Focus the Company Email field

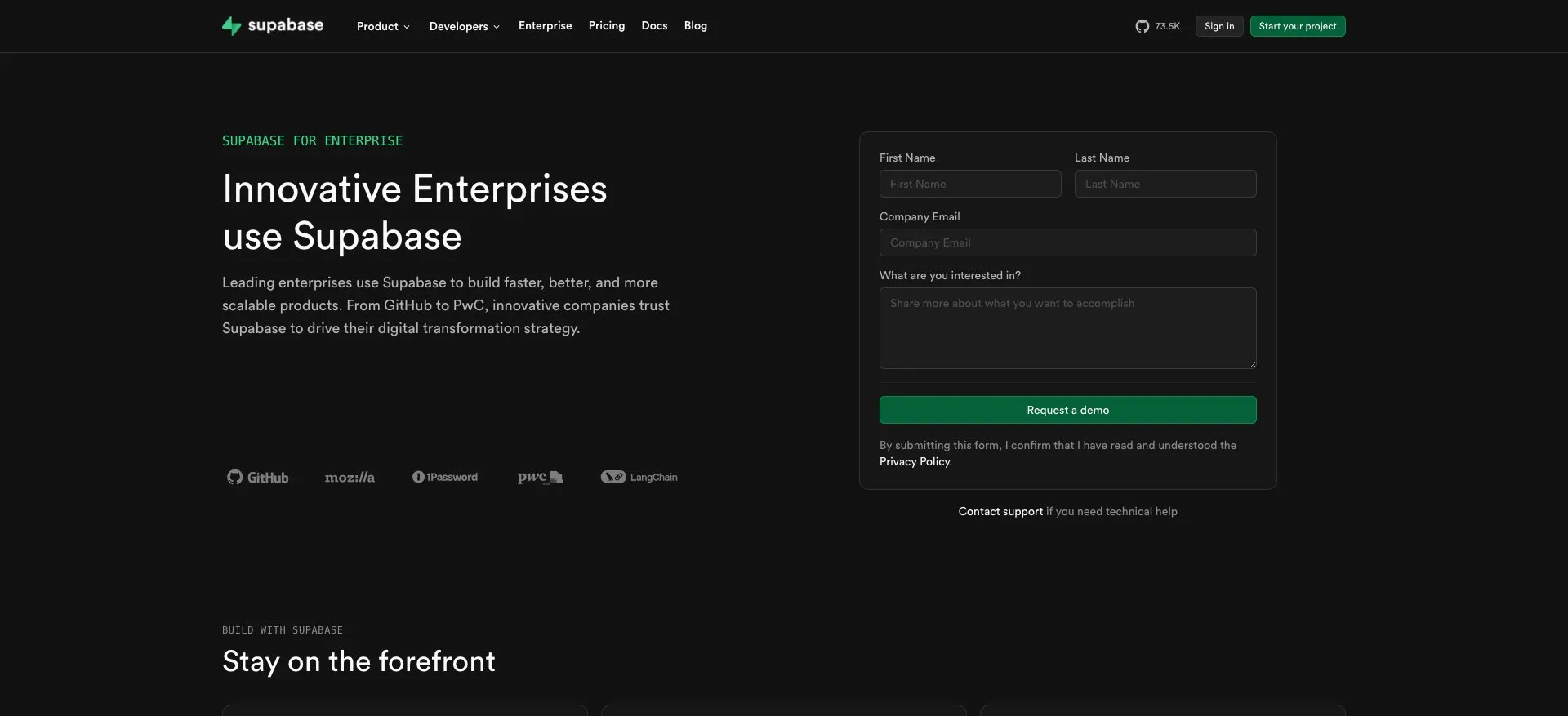coord(1068,242)
